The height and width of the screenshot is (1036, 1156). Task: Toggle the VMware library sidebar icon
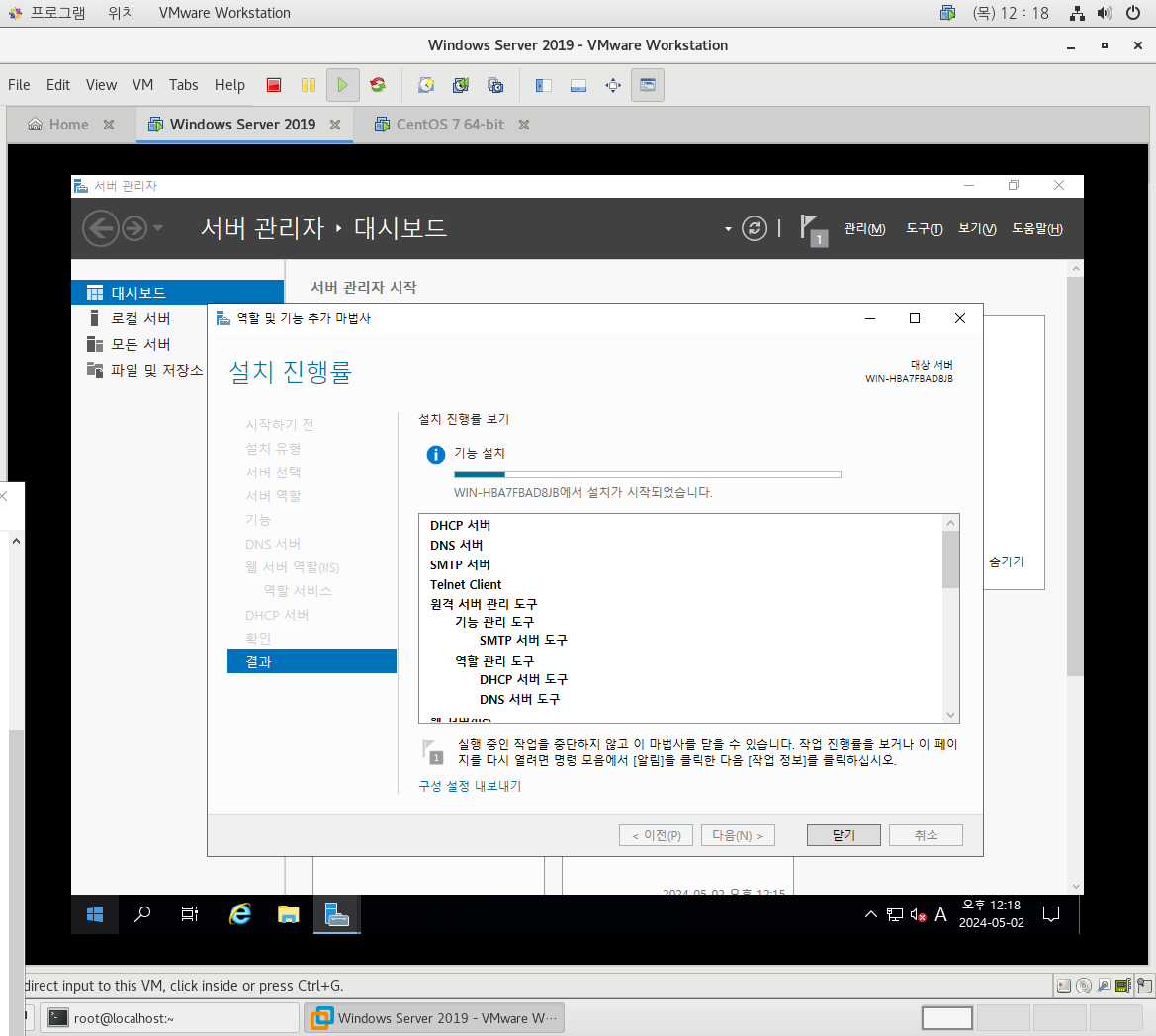click(543, 85)
